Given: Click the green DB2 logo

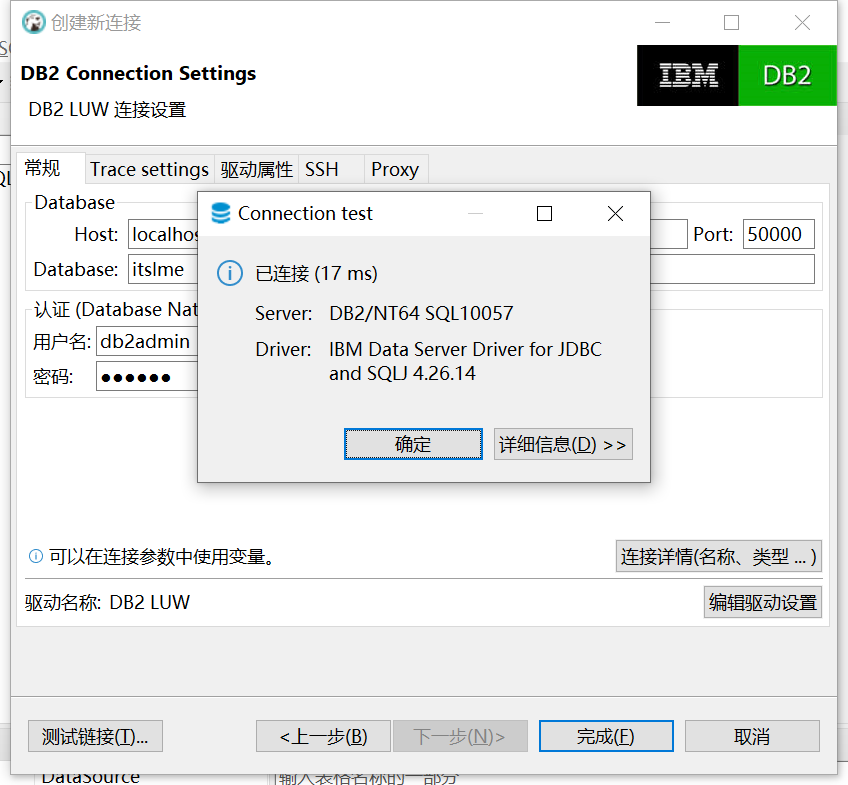Looking at the screenshot, I should [787, 76].
